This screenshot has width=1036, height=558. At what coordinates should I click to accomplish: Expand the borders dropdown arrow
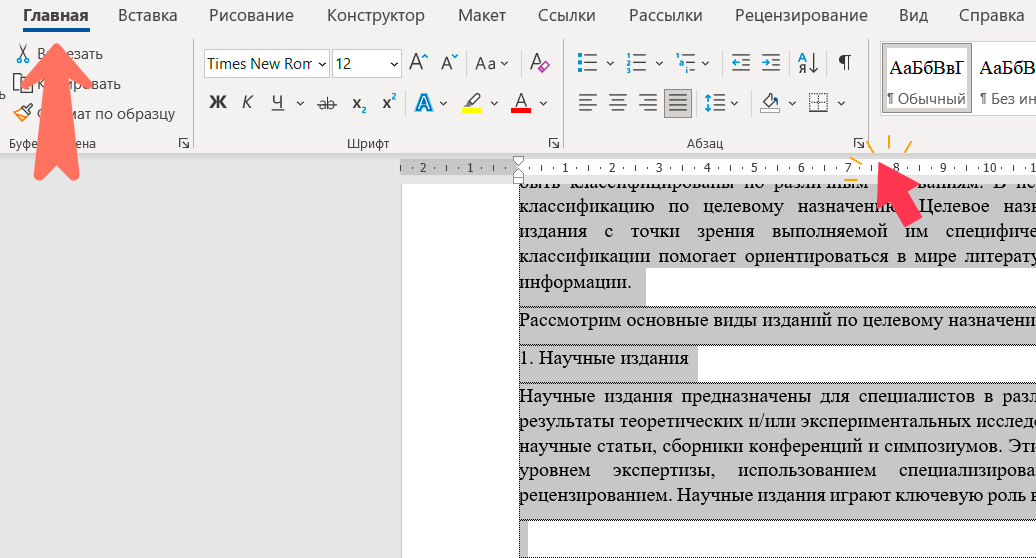click(841, 103)
